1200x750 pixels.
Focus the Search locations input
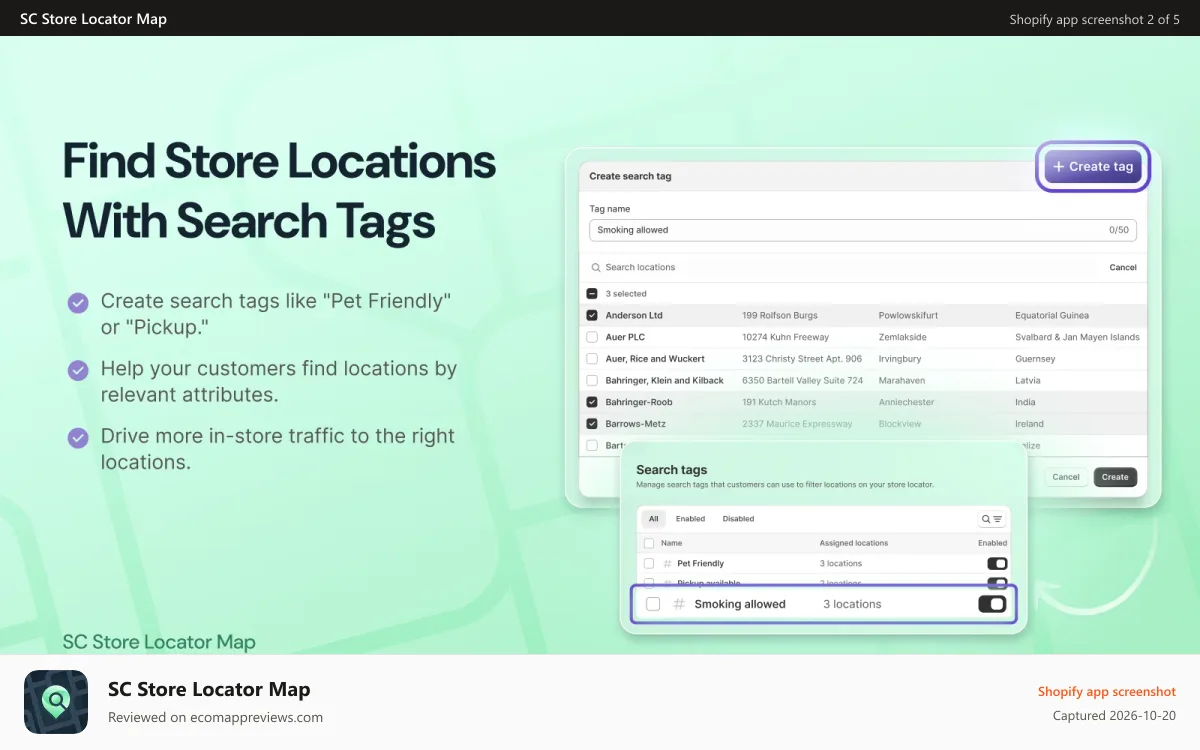point(845,268)
